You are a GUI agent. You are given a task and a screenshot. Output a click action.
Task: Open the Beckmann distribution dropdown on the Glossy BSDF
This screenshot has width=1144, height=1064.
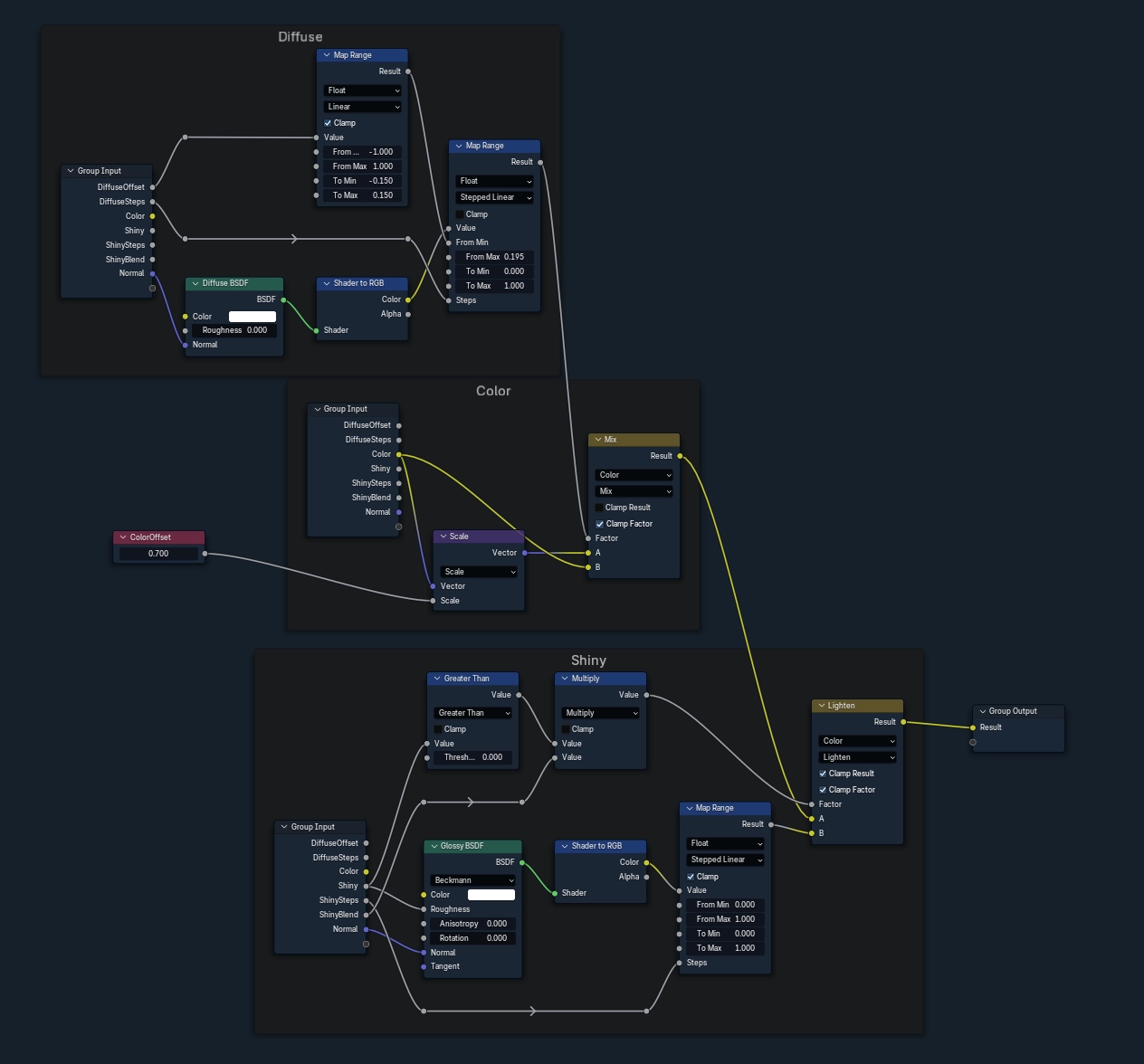tap(472, 879)
